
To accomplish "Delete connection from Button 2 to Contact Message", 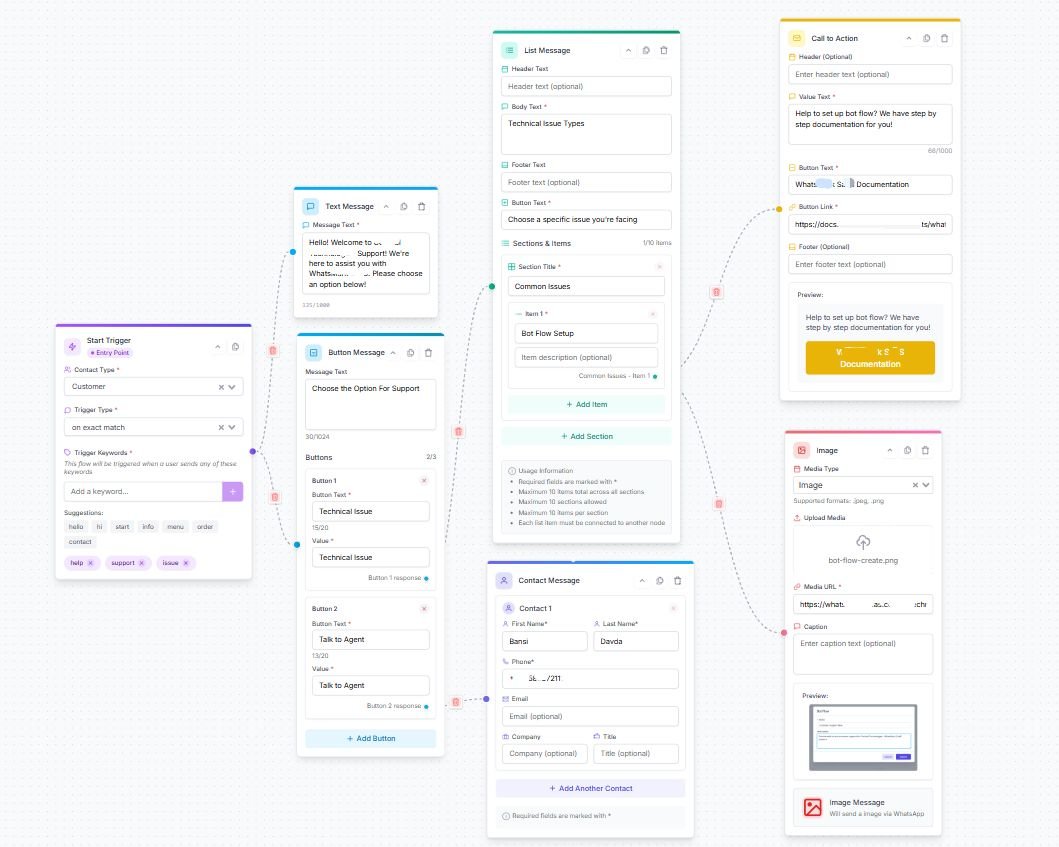I will 456,702.
